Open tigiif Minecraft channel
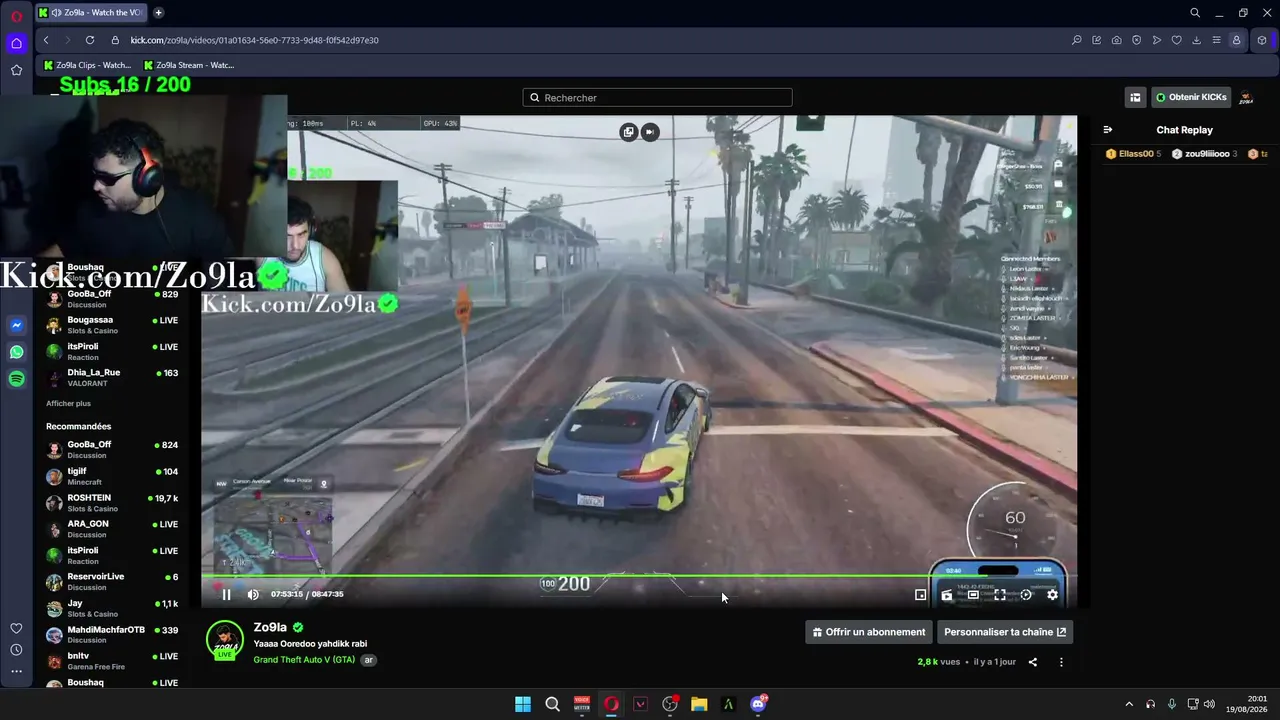This screenshot has width=1280, height=720. tap(112, 476)
